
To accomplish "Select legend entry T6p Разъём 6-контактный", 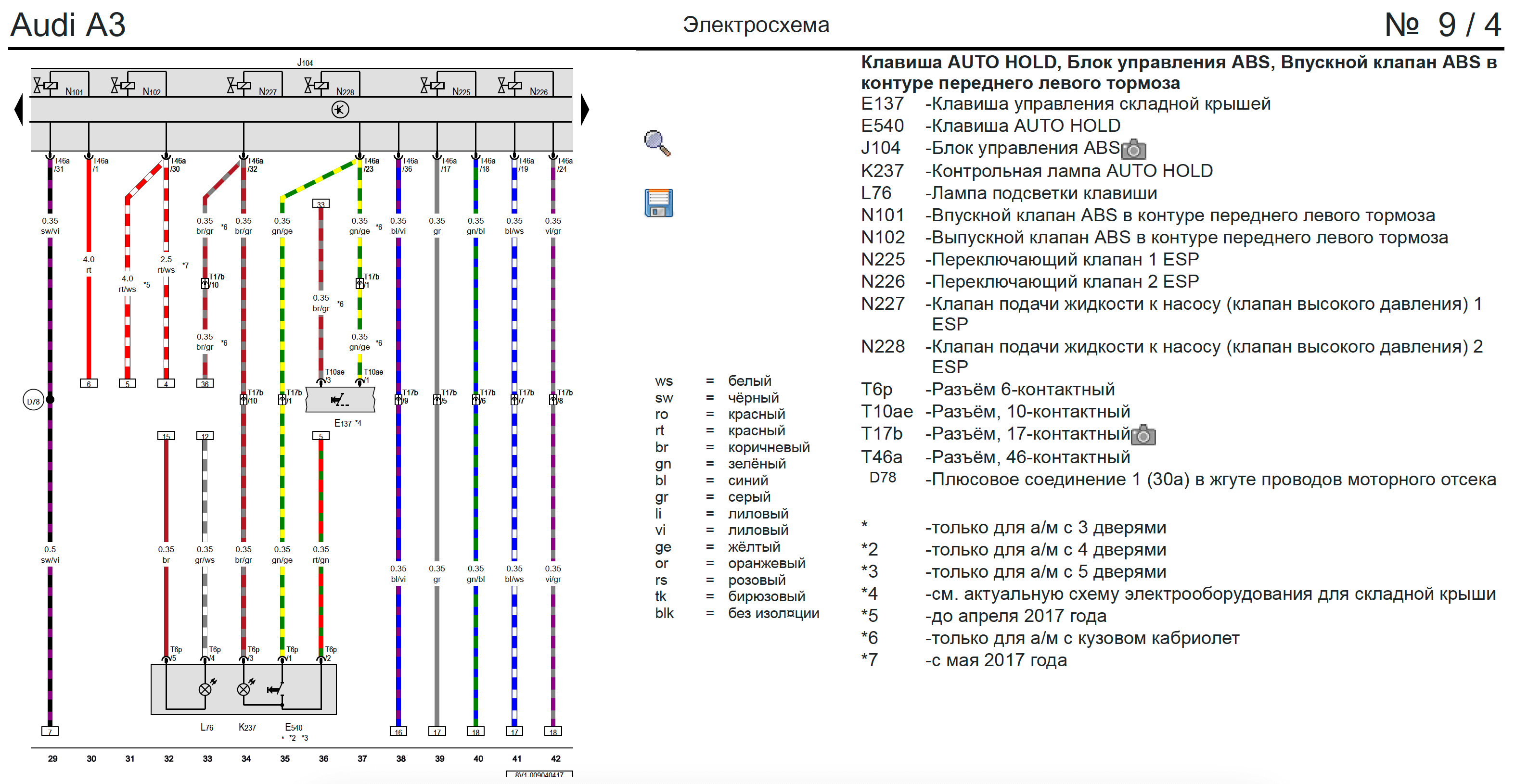I will point(988,390).
